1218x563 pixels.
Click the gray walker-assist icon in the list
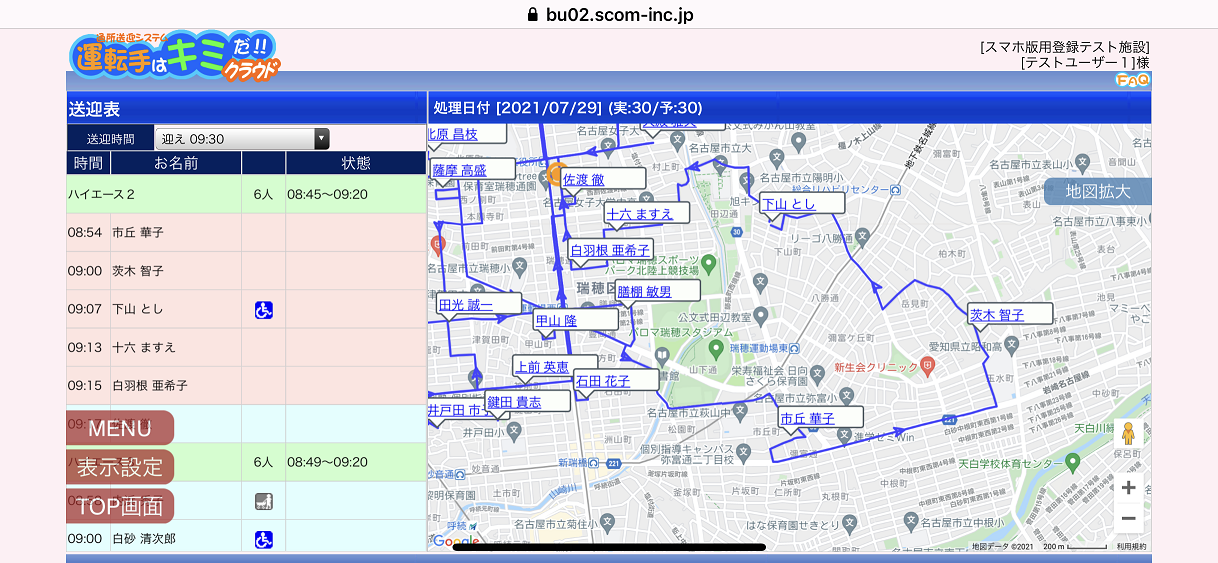tap(264, 501)
